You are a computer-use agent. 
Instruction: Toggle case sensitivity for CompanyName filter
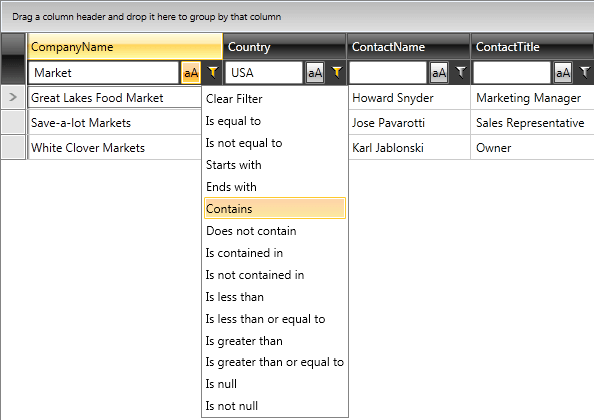191,72
